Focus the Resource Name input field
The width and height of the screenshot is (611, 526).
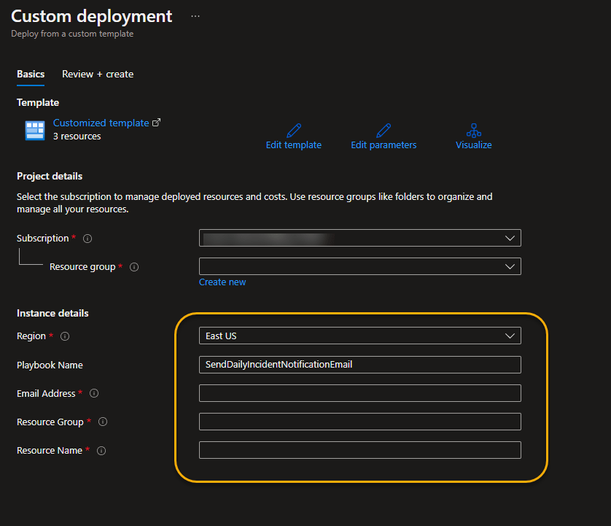coord(360,450)
